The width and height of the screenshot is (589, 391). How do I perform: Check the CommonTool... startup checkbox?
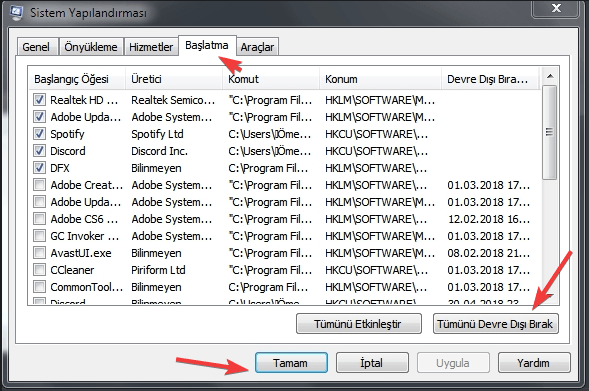[39, 287]
